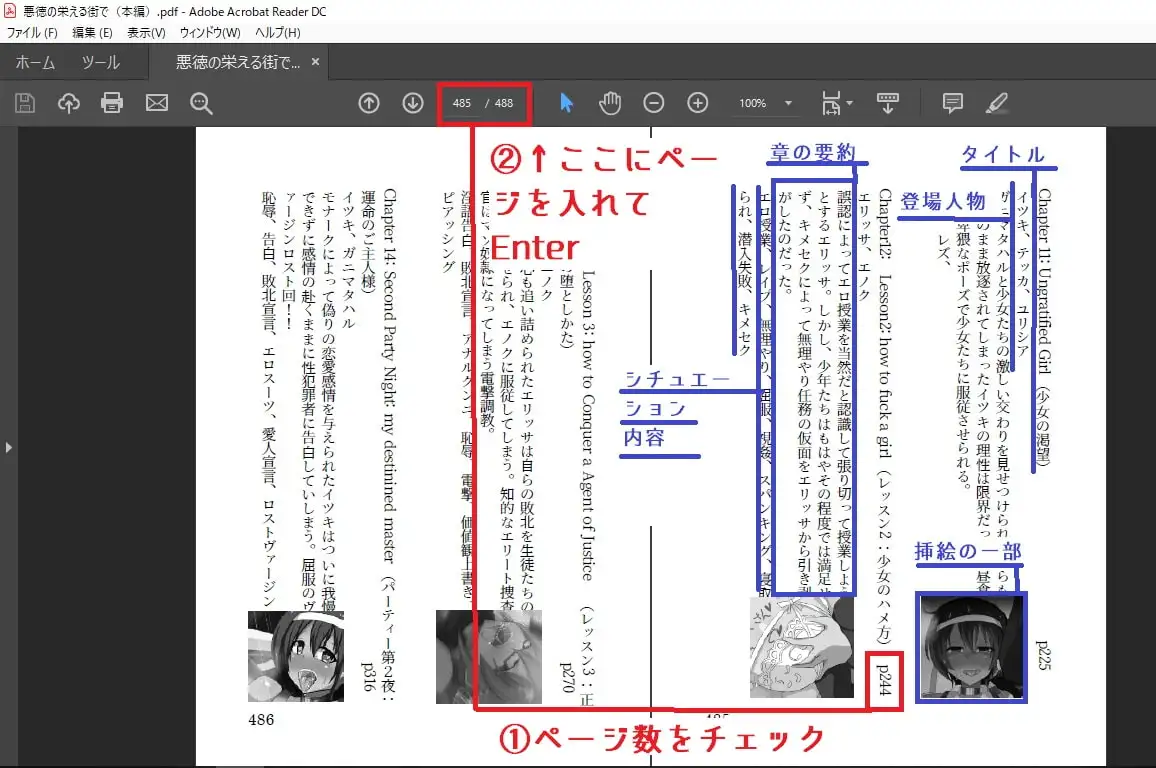
Task: Open the Comment annotation icon
Action: (x=951, y=103)
